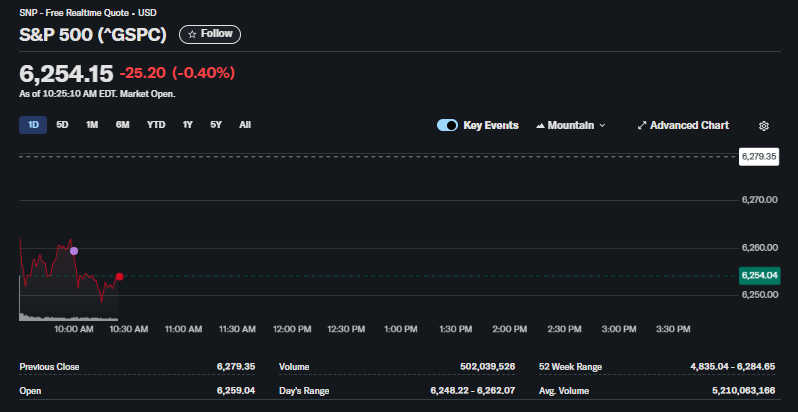Click the Open label

[30, 391]
